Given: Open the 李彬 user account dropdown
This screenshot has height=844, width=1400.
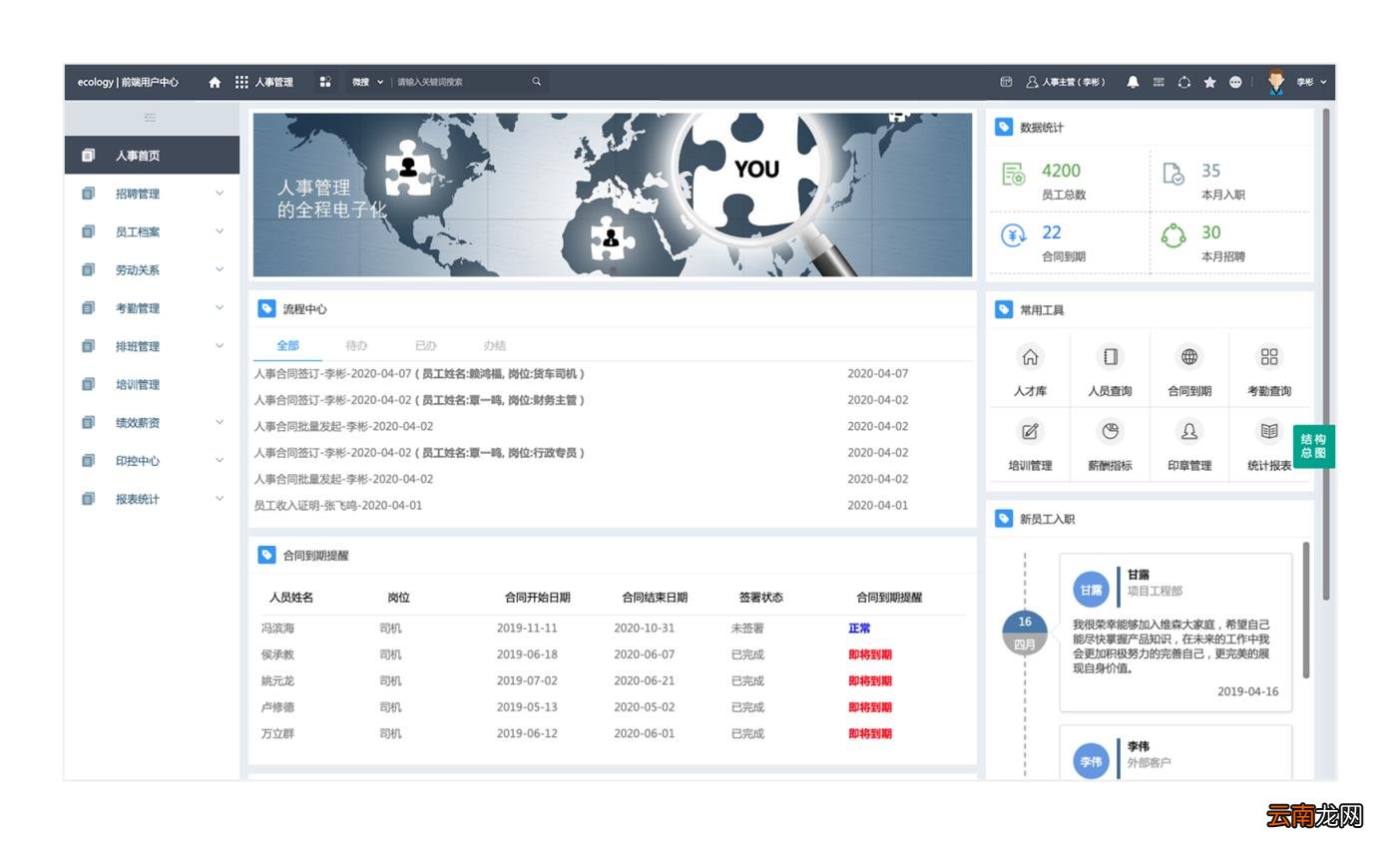Looking at the screenshot, I should [x=1312, y=82].
